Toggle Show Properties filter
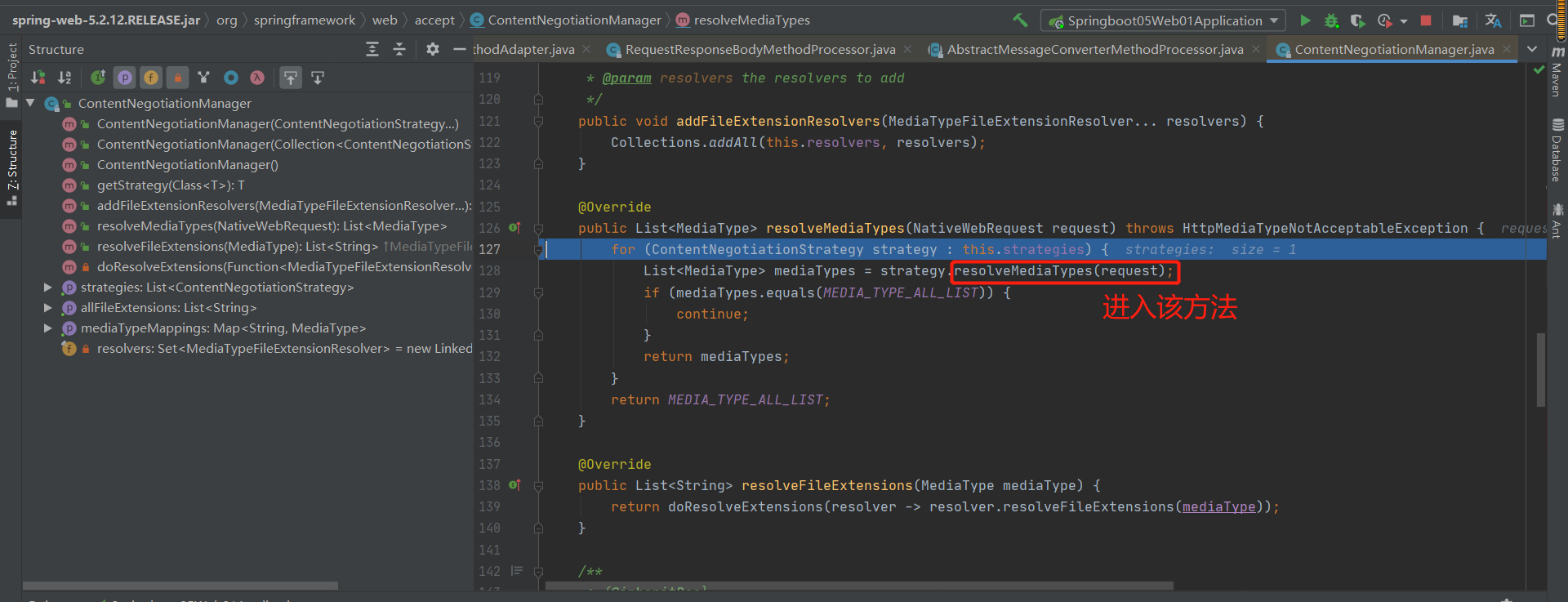Viewport: 1568px width, 602px height. [125, 78]
